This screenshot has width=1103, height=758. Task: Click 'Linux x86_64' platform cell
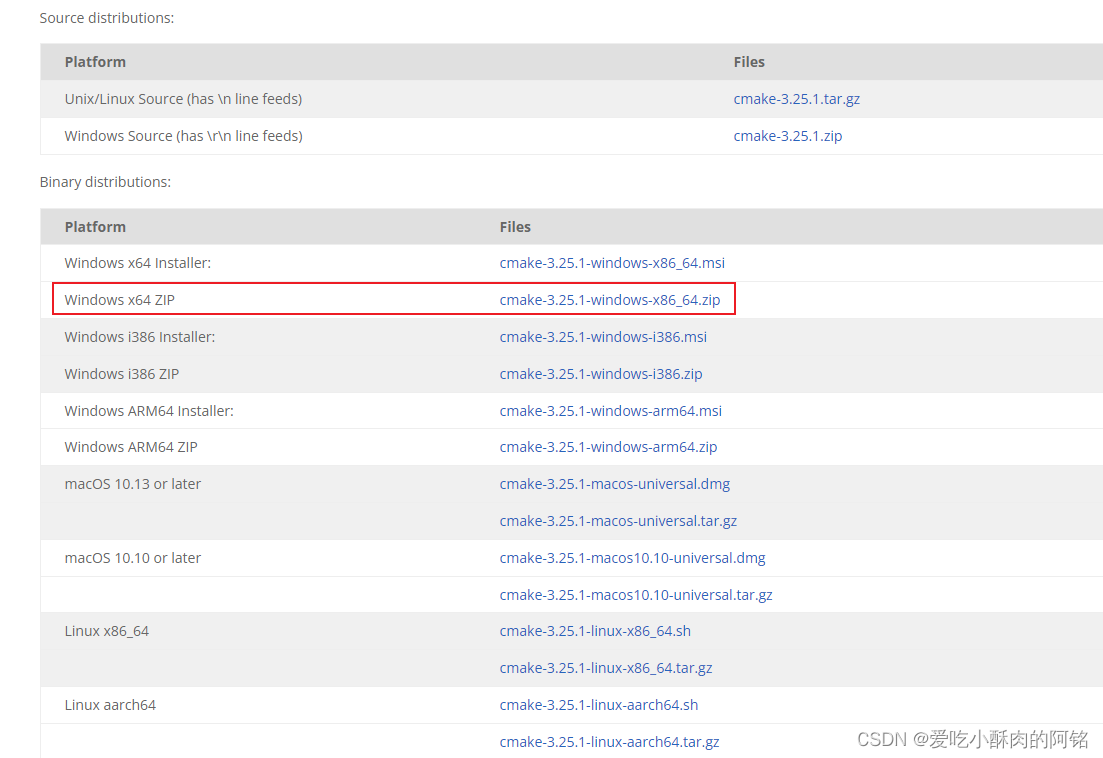(x=107, y=631)
